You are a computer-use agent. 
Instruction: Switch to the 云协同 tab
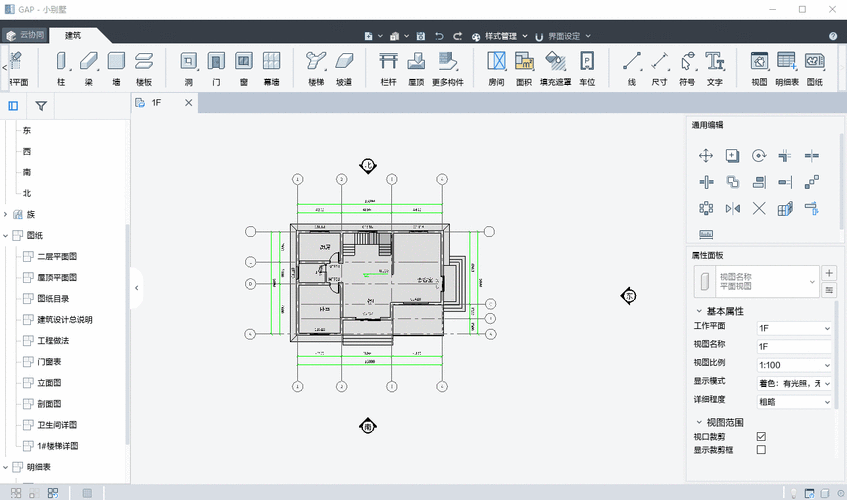[x=25, y=35]
